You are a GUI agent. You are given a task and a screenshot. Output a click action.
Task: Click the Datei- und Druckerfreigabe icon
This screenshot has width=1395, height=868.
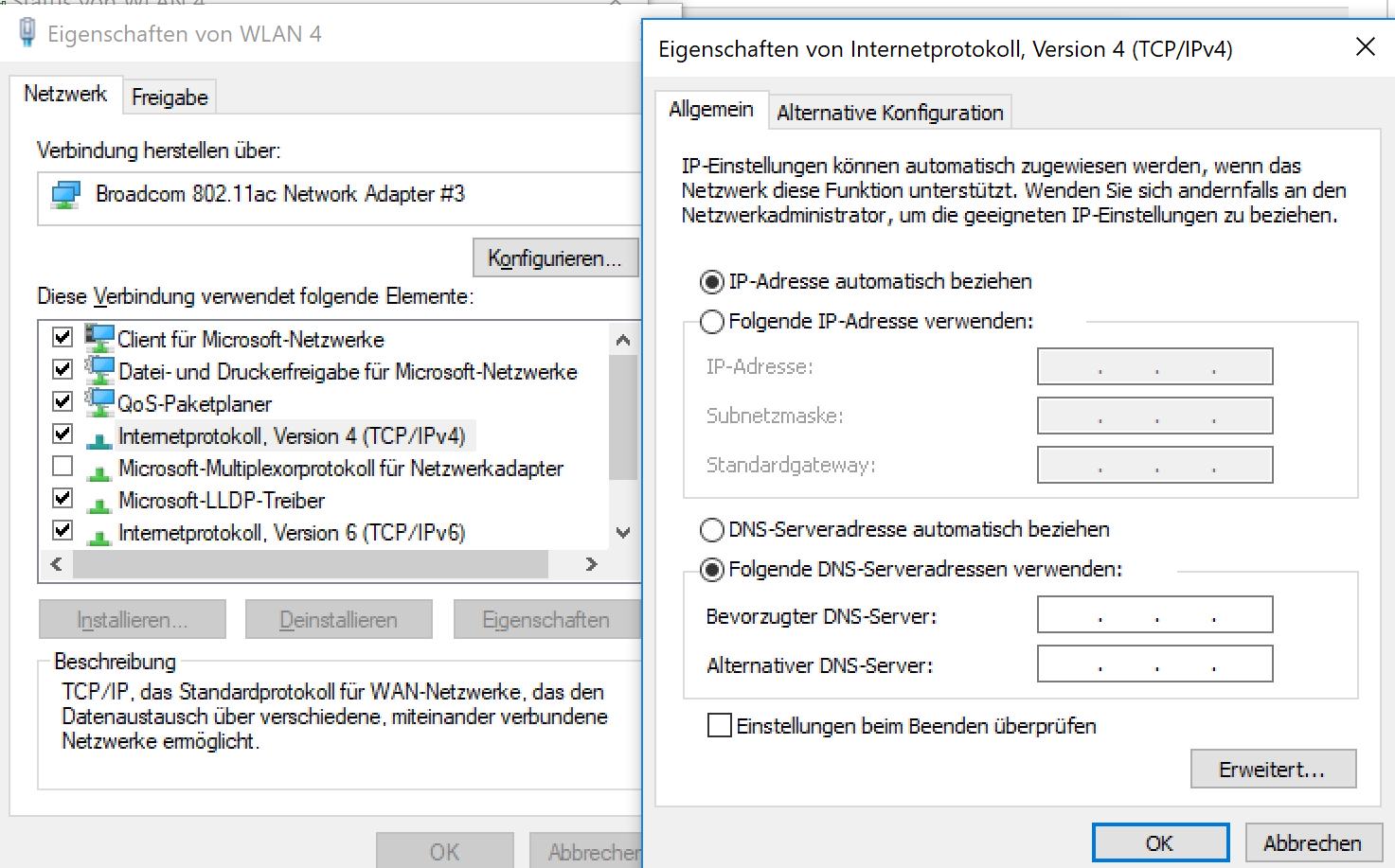[99, 370]
